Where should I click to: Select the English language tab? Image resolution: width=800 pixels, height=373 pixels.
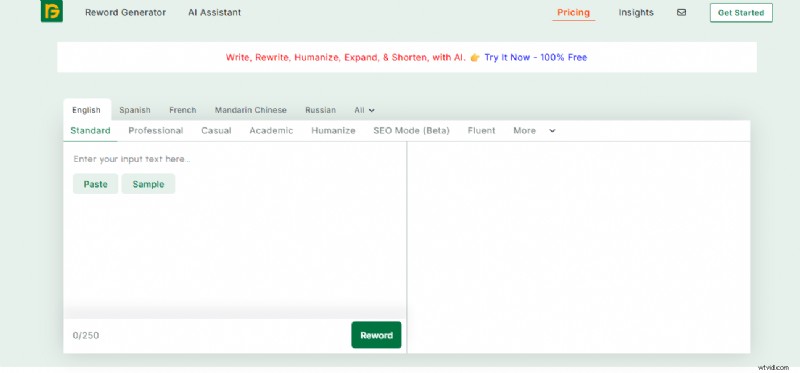[86, 110]
